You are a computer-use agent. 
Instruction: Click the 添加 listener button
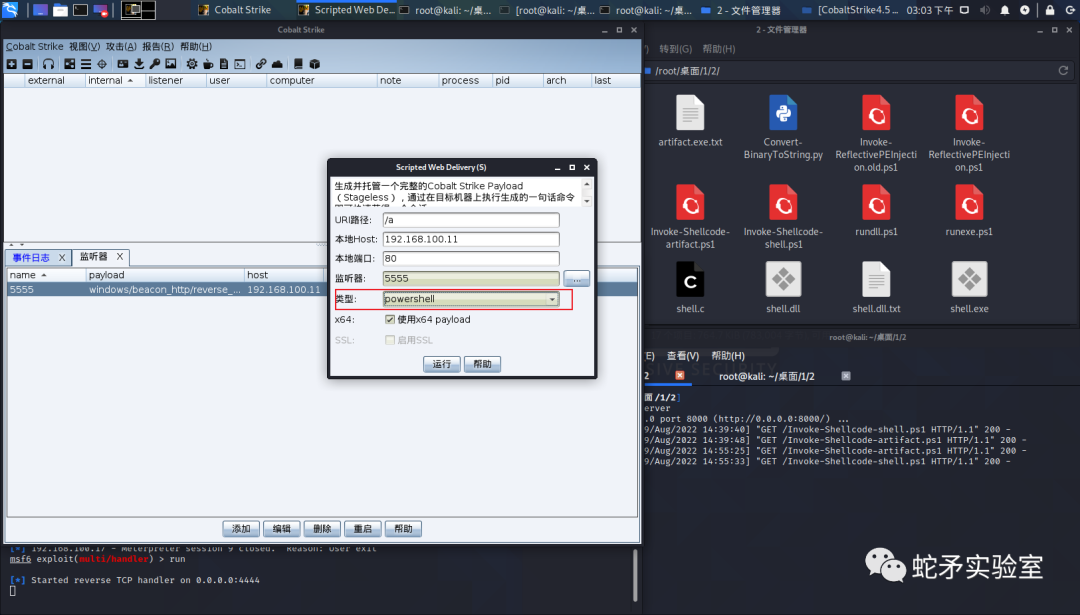pos(241,529)
